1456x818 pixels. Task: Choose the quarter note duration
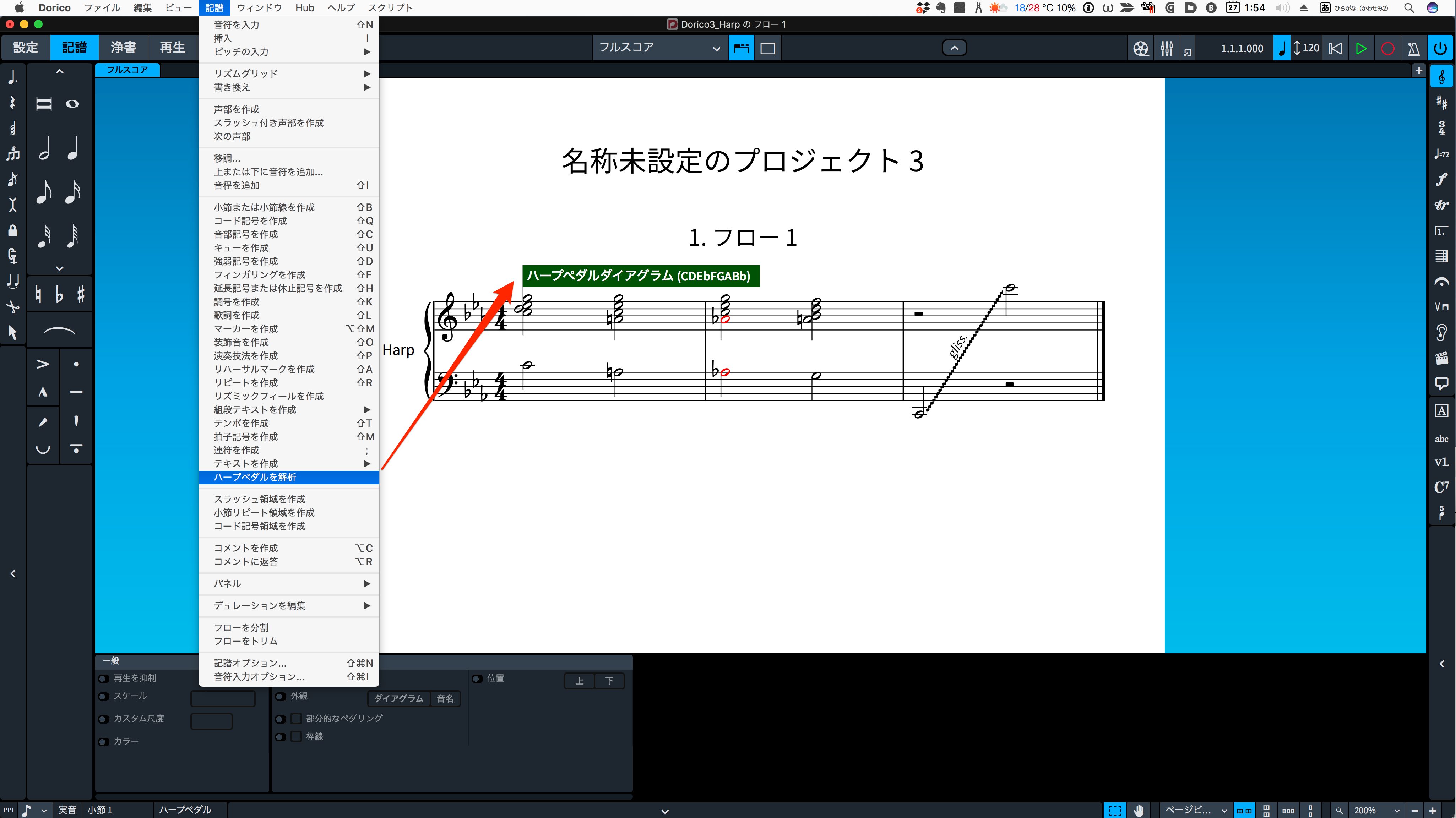click(x=72, y=148)
